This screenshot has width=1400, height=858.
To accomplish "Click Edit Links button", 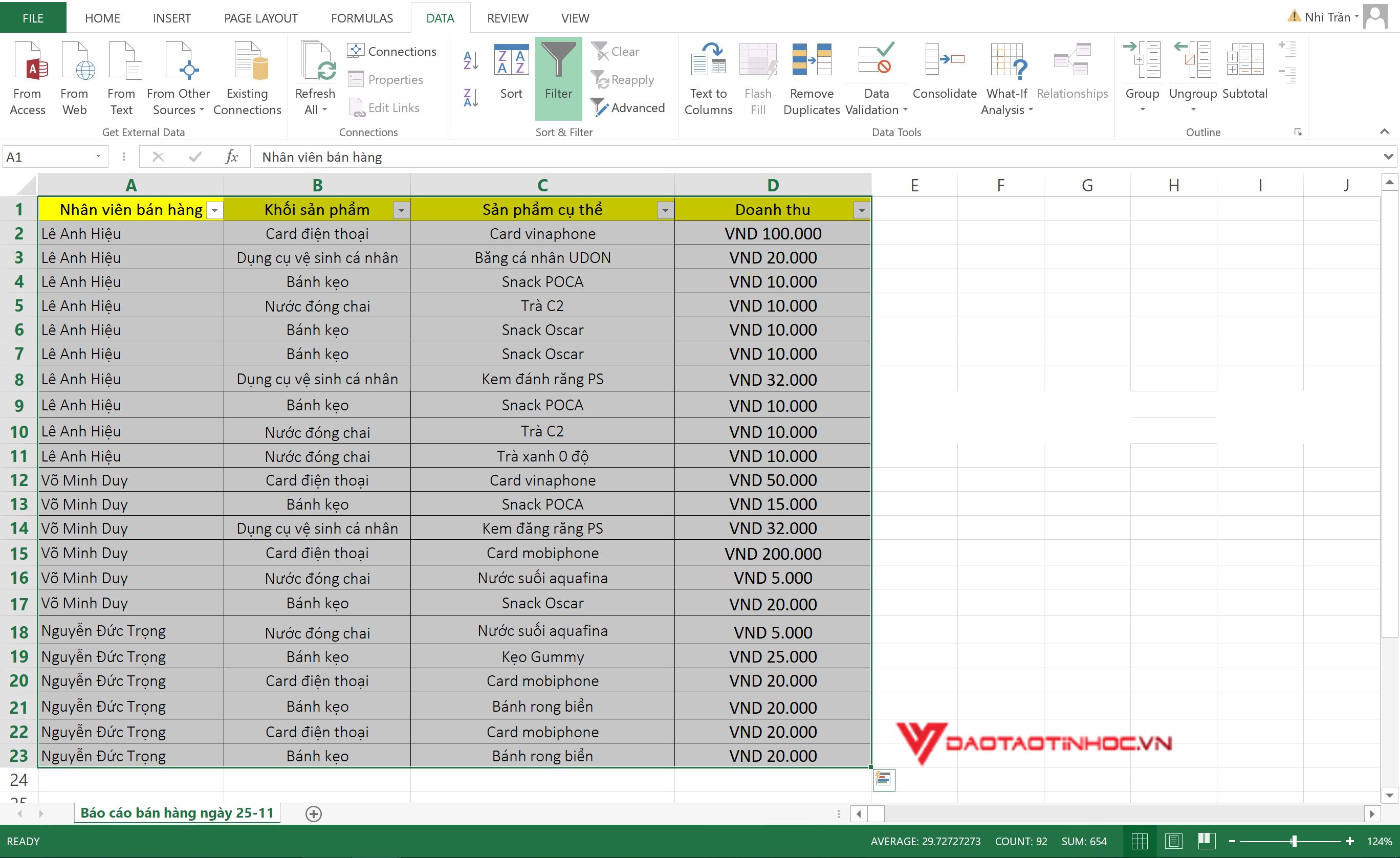I will coord(384,107).
